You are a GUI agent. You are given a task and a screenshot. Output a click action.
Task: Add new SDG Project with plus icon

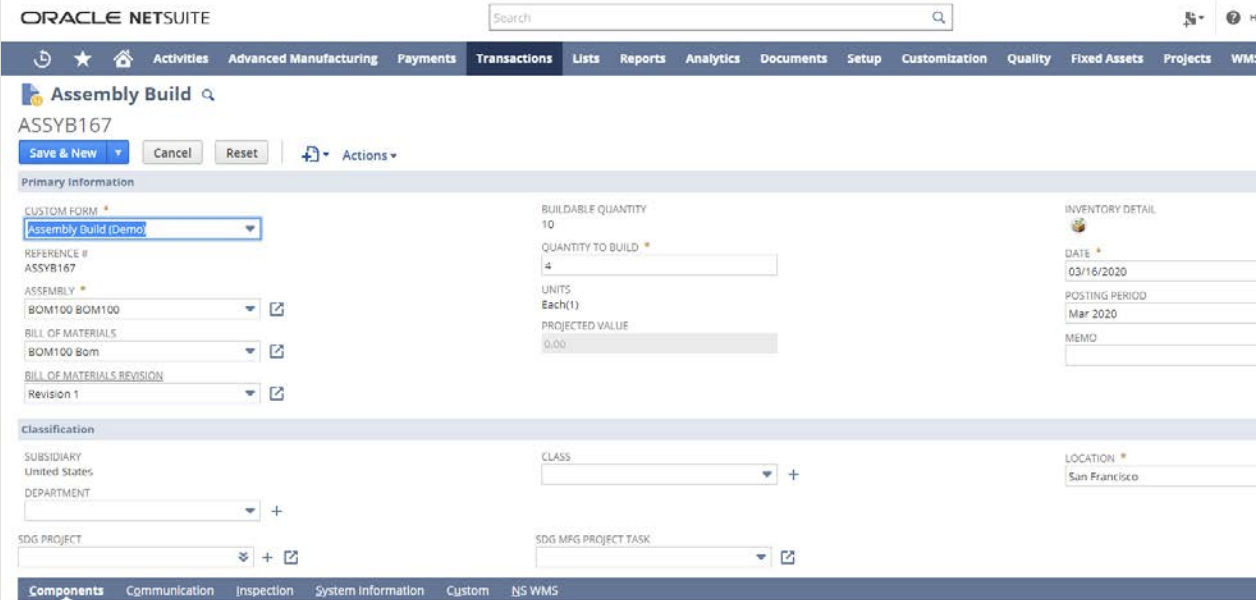tap(267, 557)
